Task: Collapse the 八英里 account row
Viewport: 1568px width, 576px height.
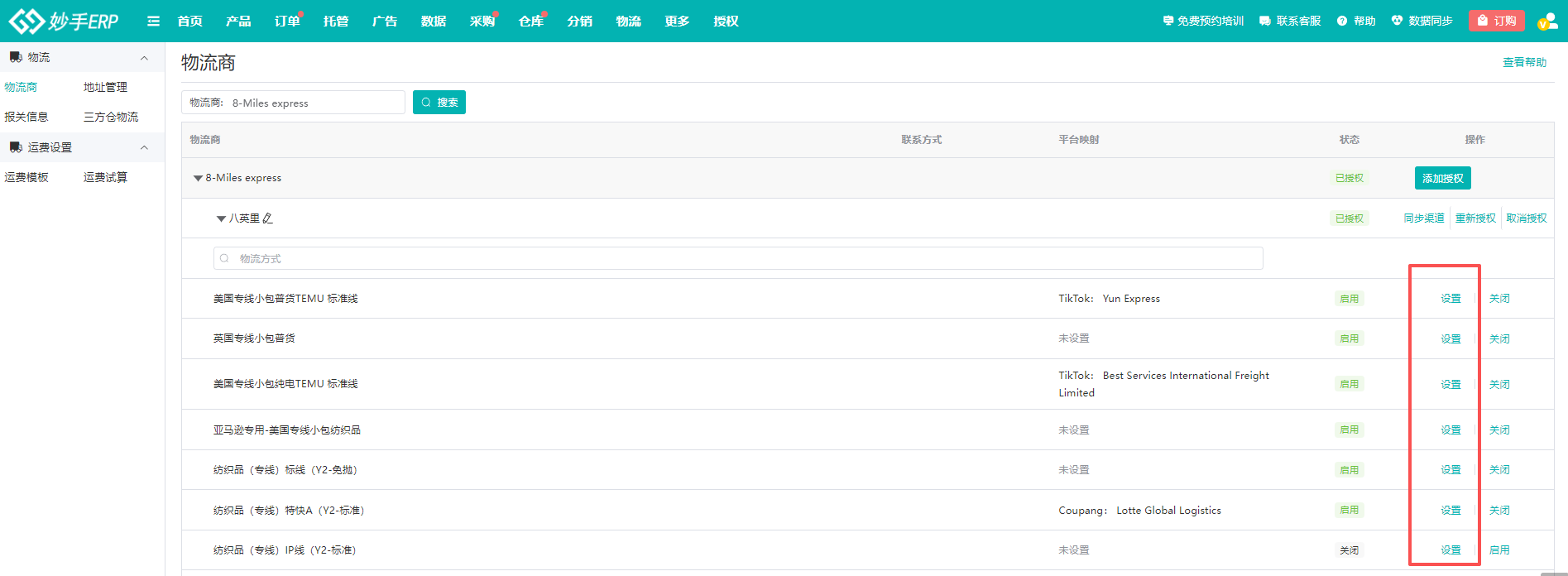Action: [221, 218]
